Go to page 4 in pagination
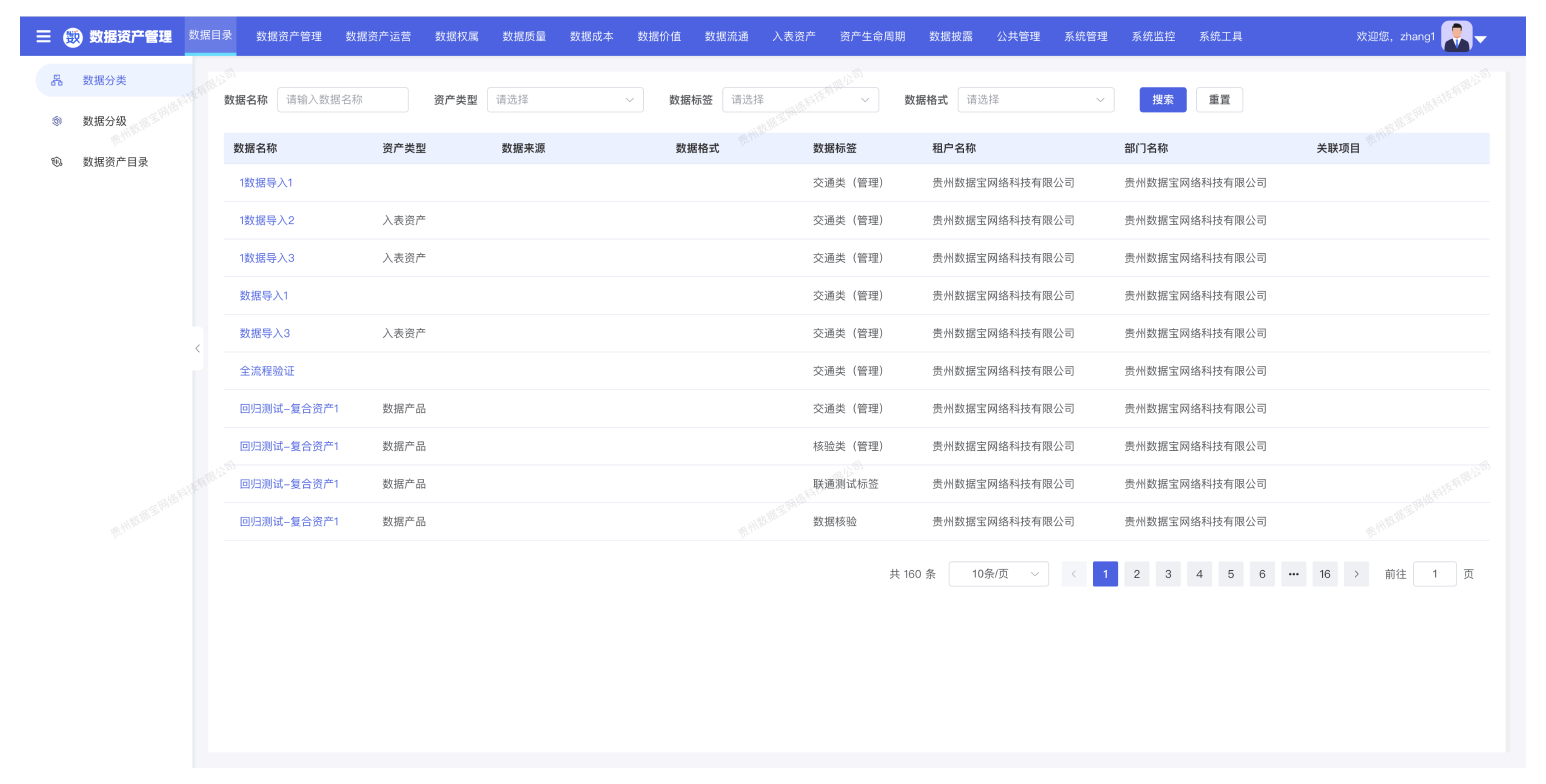 point(1199,574)
